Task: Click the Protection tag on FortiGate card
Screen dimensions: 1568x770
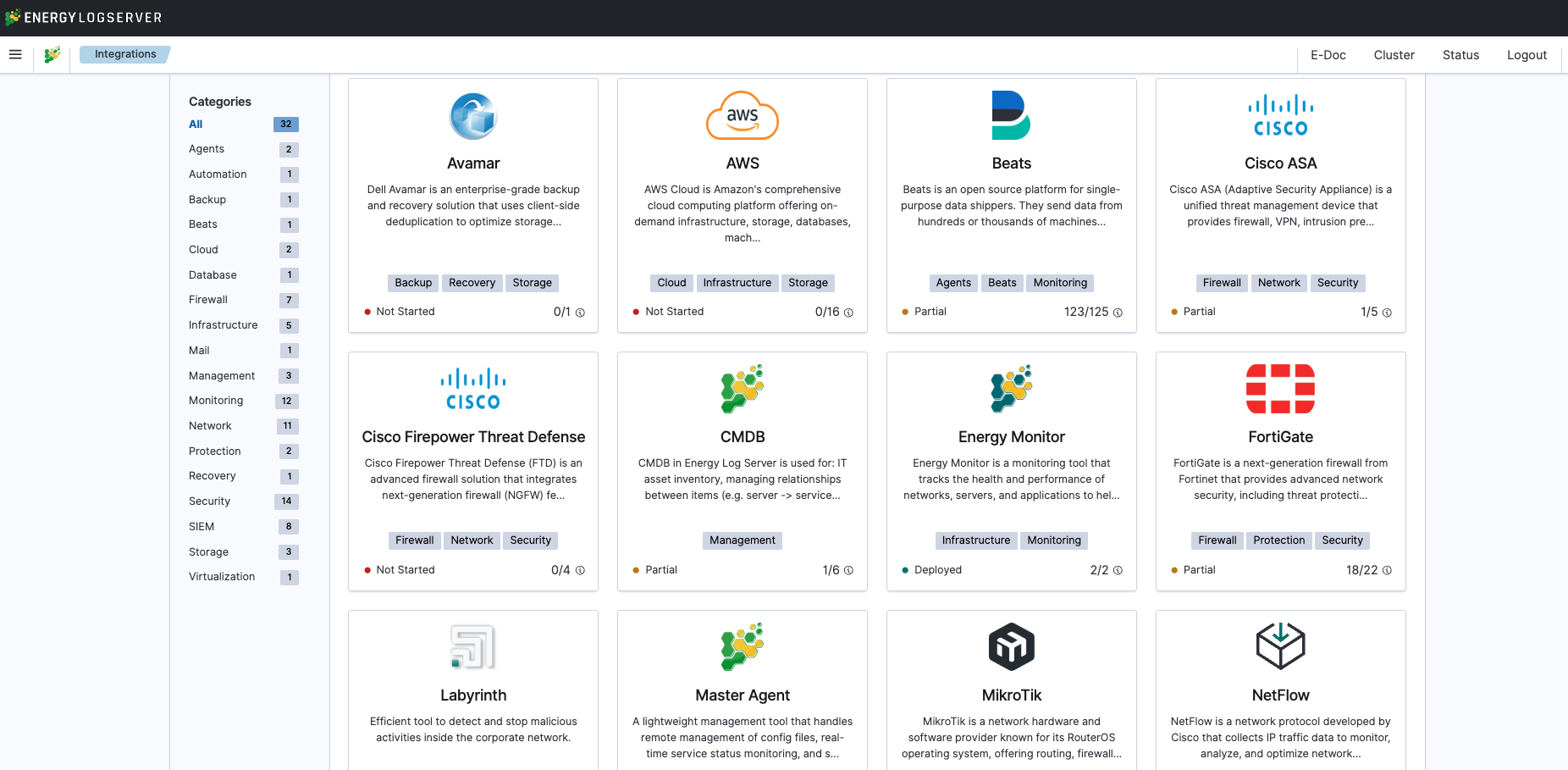Action: (1279, 540)
